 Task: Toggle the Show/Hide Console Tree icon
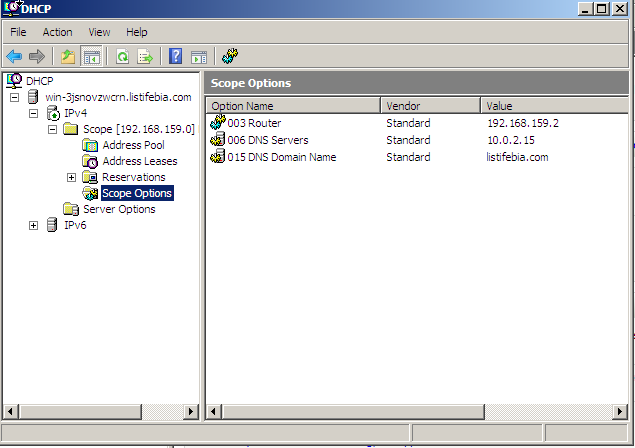(x=92, y=56)
